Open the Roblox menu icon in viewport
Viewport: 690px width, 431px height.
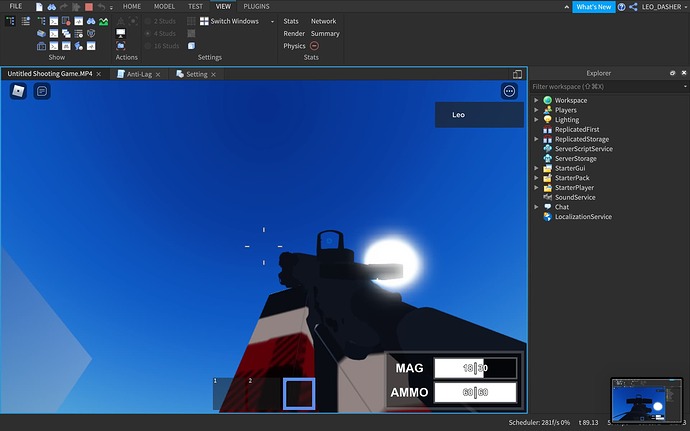point(18,91)
